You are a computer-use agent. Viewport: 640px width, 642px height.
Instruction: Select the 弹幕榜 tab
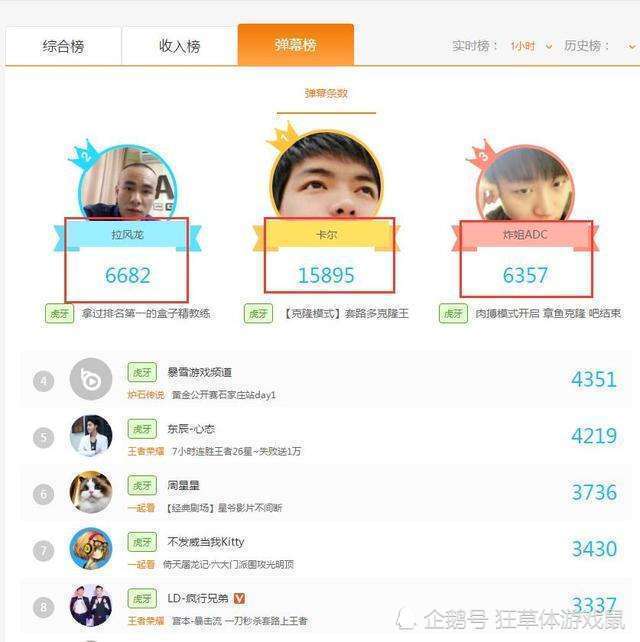tap(296, 45)
